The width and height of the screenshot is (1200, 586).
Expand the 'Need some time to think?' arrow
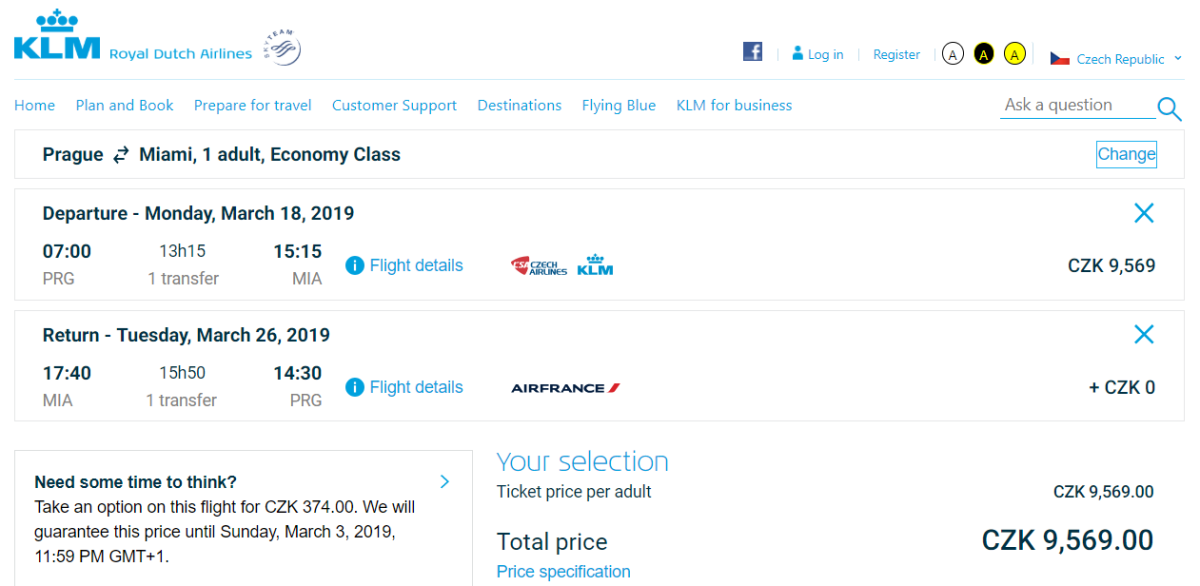point(445,482)
